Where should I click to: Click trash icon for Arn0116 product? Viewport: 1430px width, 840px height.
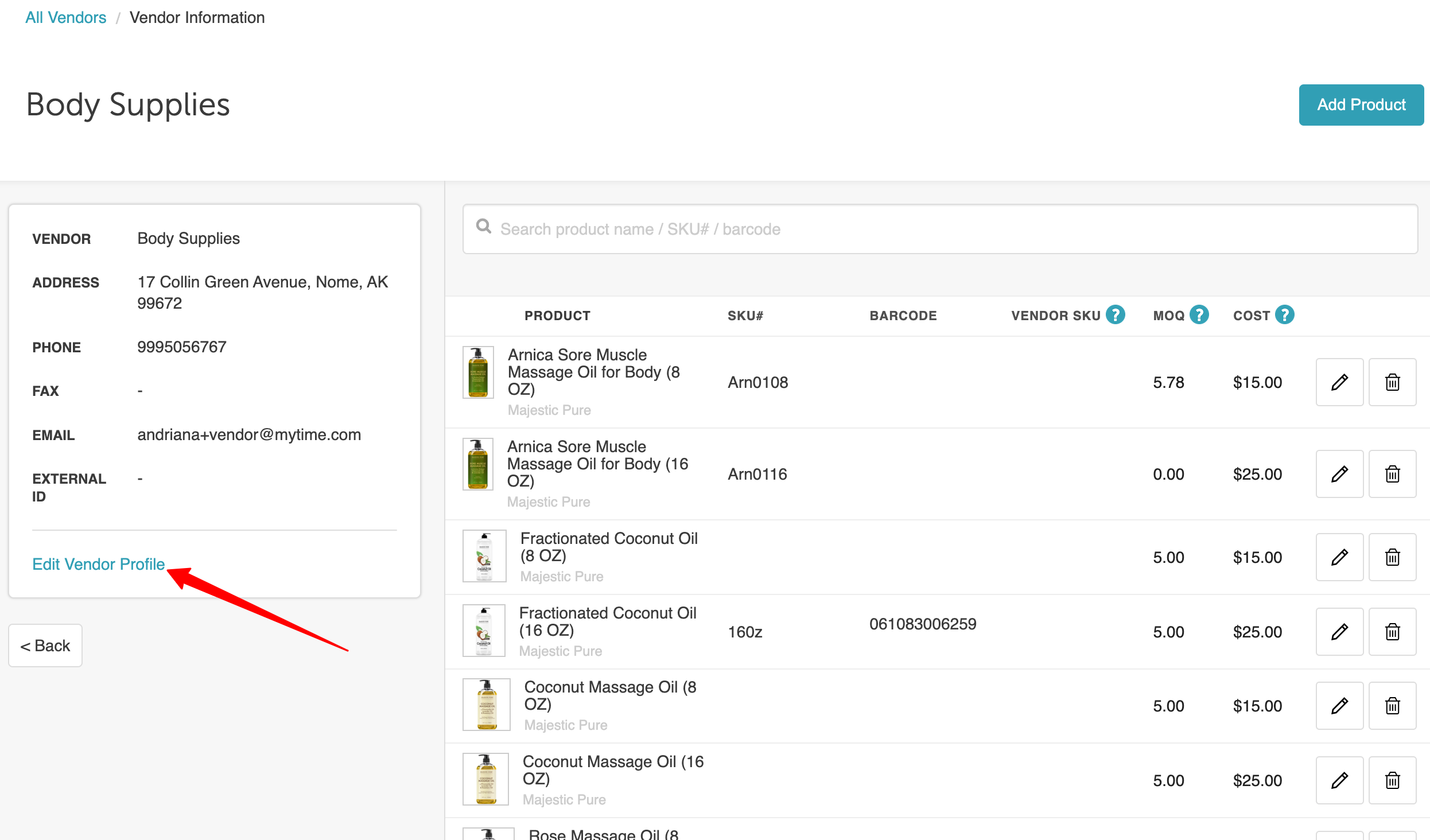click(x=1392, y=474)
